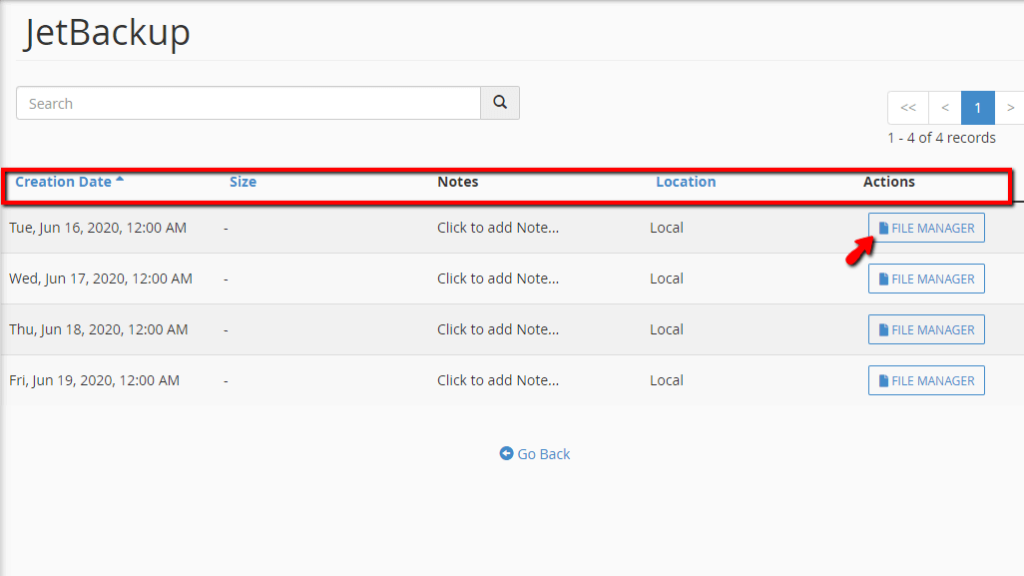Click the JetBackup page title
1024x576 pixels.
pos(107,32)
